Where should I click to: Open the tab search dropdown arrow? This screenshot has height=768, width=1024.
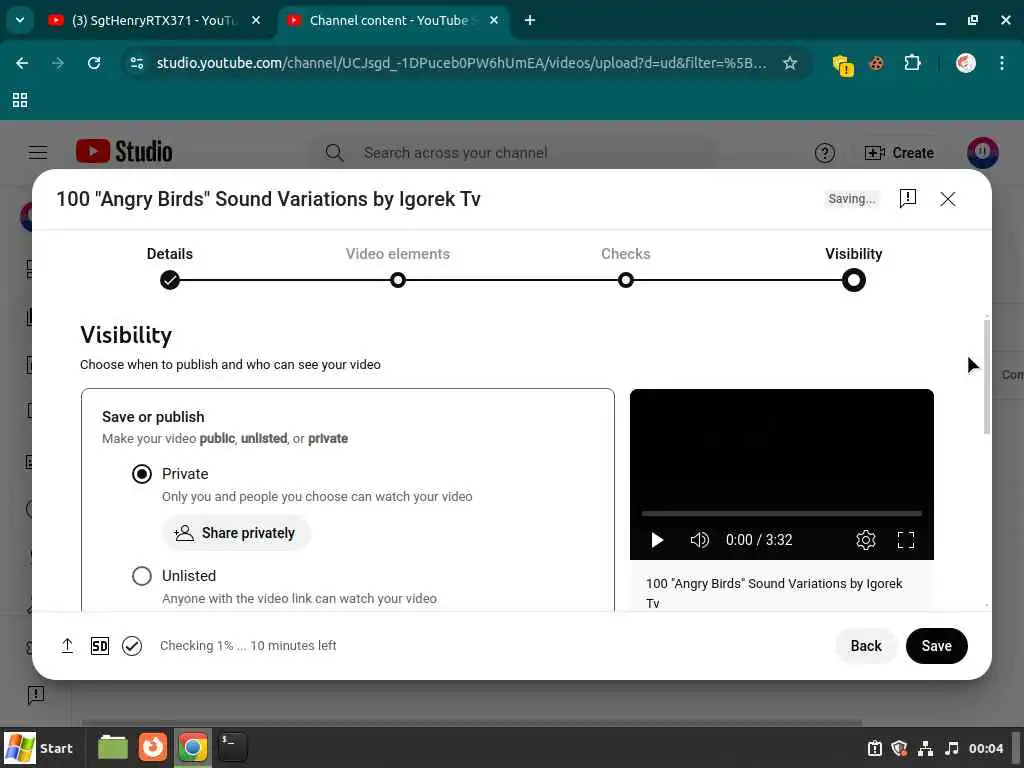tap(20, 20)
